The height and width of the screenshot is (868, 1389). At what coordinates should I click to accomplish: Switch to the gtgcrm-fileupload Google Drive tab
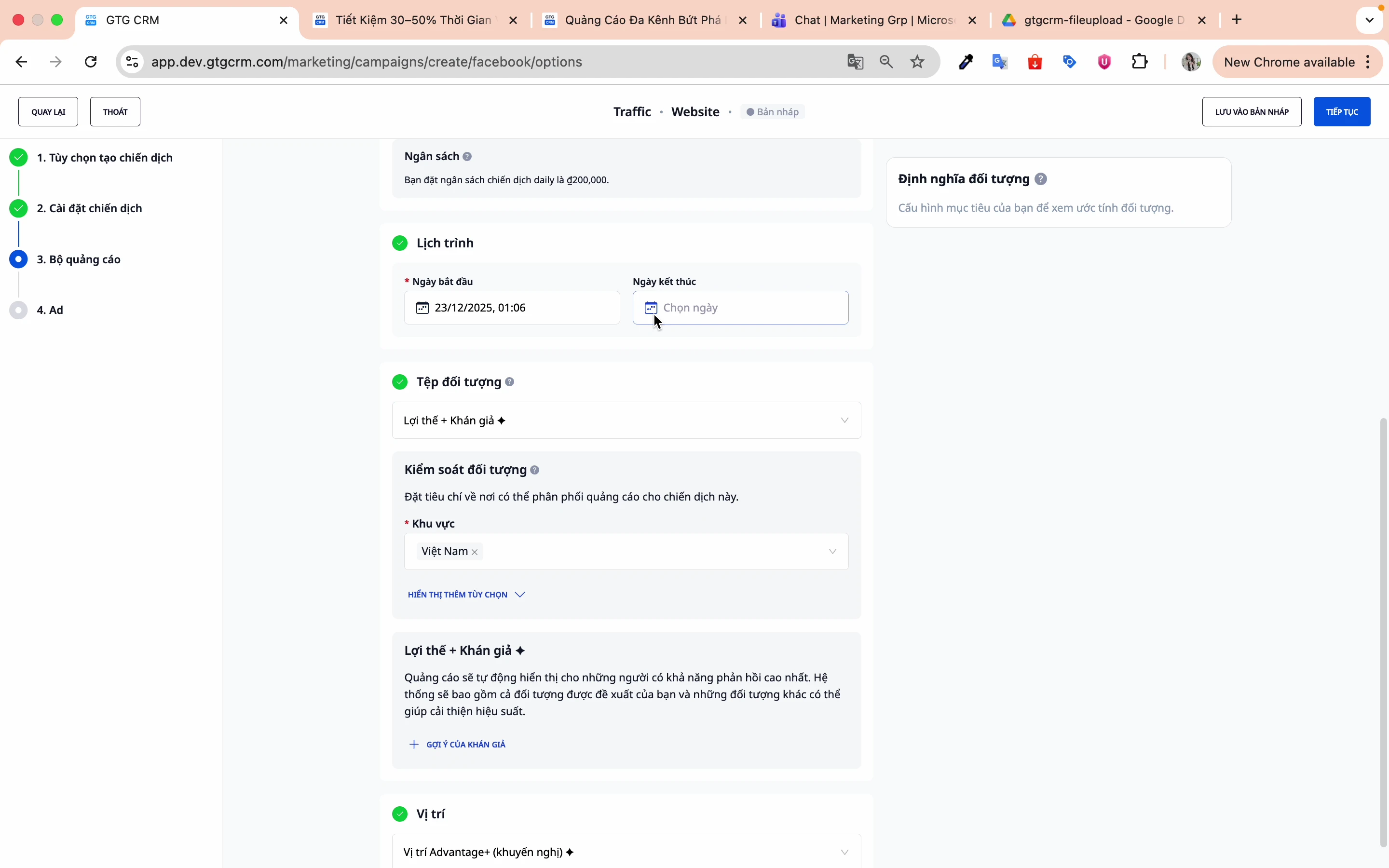[x=1102, y=21]
